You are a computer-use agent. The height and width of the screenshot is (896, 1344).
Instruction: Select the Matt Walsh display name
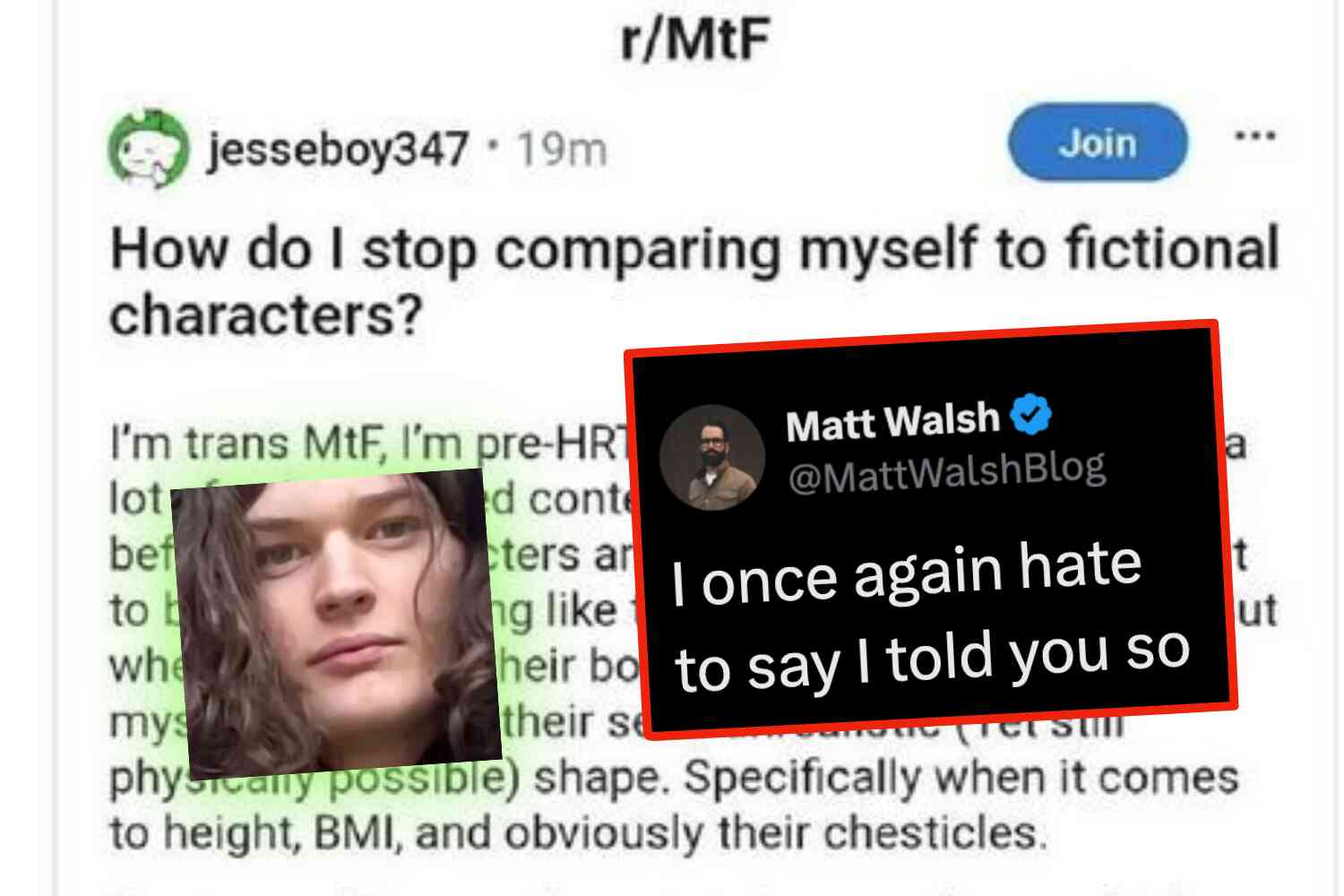[892, 421]
